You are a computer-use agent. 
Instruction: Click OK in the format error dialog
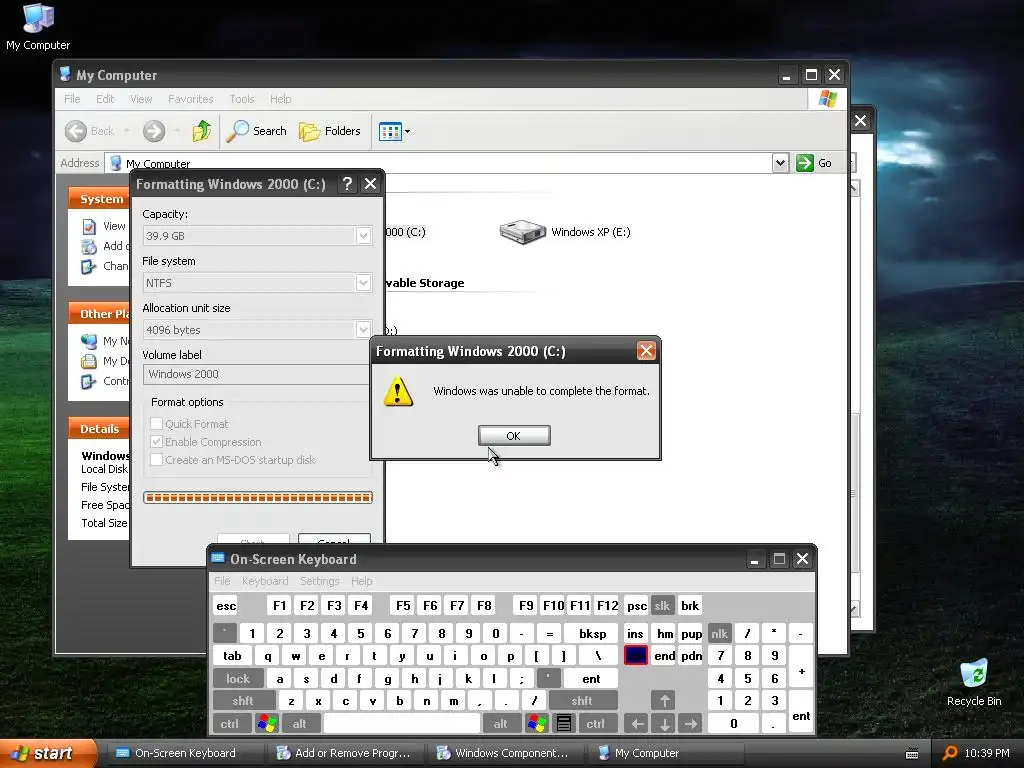point(514,436)
